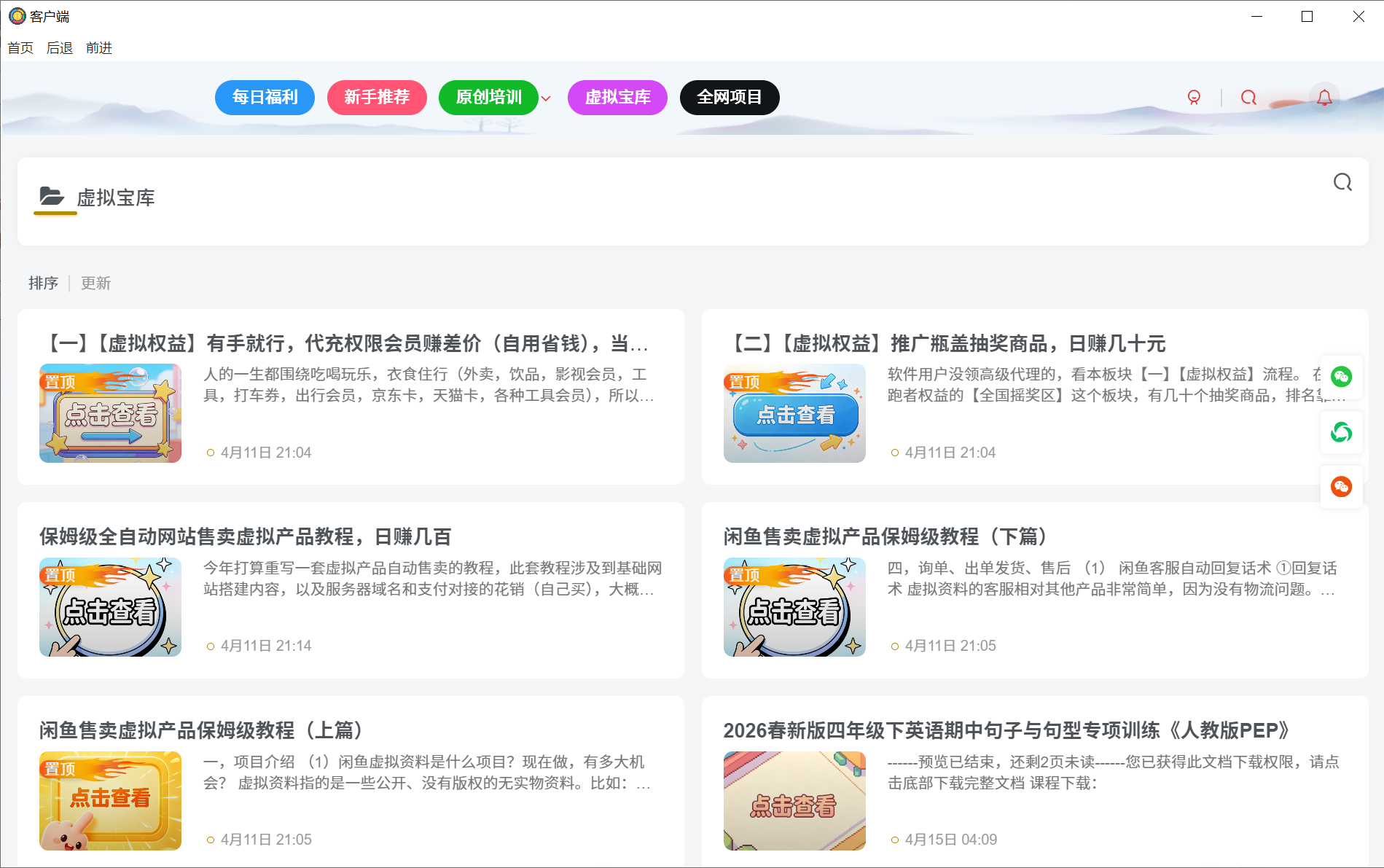Open the 四年级下英语 article thumbnail
Viewport: 1384px width, 868px height.
click(794, 800)
